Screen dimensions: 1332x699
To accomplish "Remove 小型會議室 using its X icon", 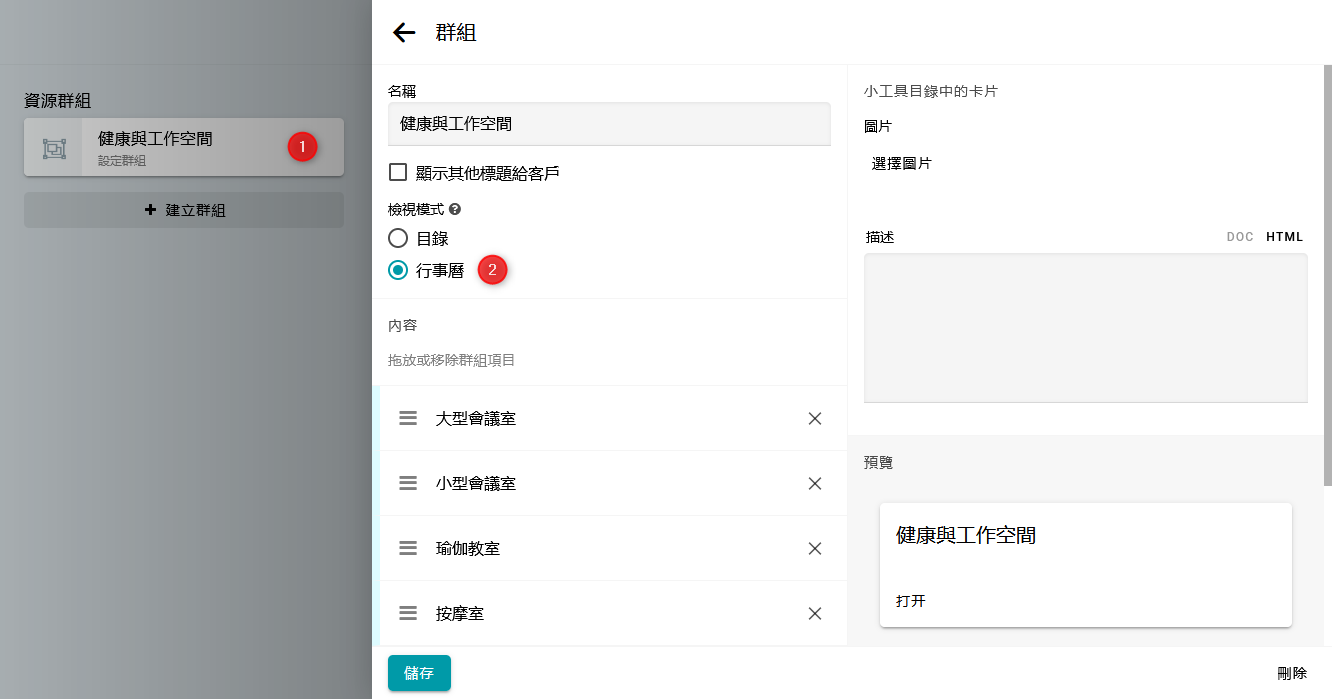I will pos(815,483).
